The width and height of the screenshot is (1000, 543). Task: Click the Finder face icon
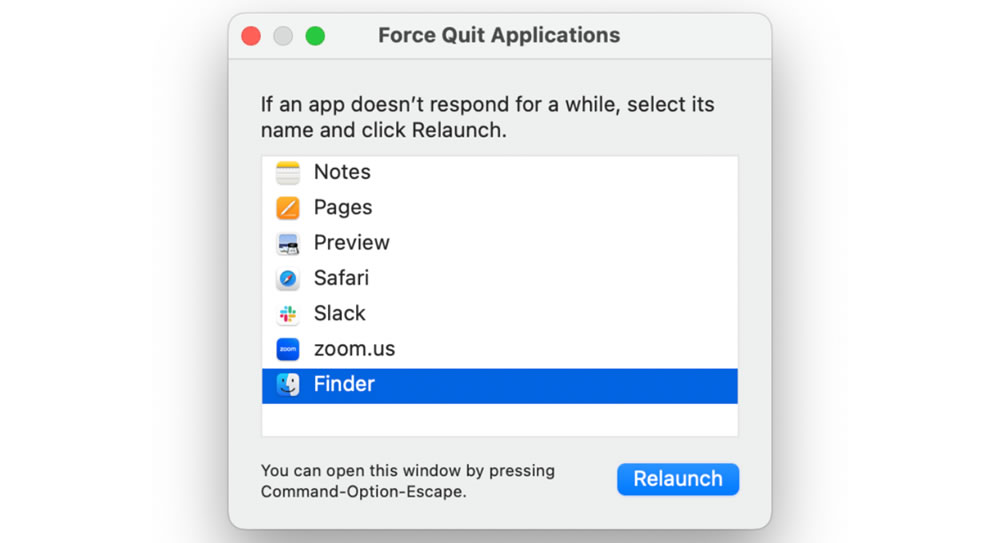coord(288,384)
